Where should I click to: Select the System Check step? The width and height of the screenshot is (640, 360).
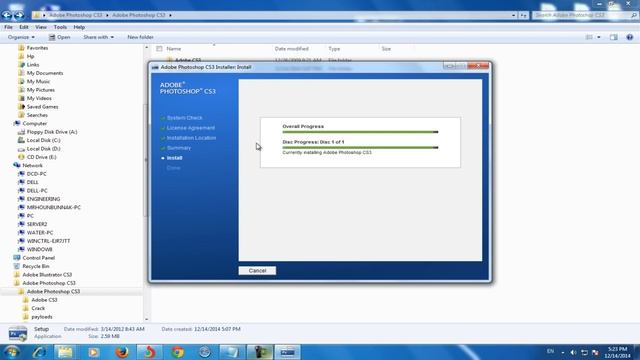point(184,118)
